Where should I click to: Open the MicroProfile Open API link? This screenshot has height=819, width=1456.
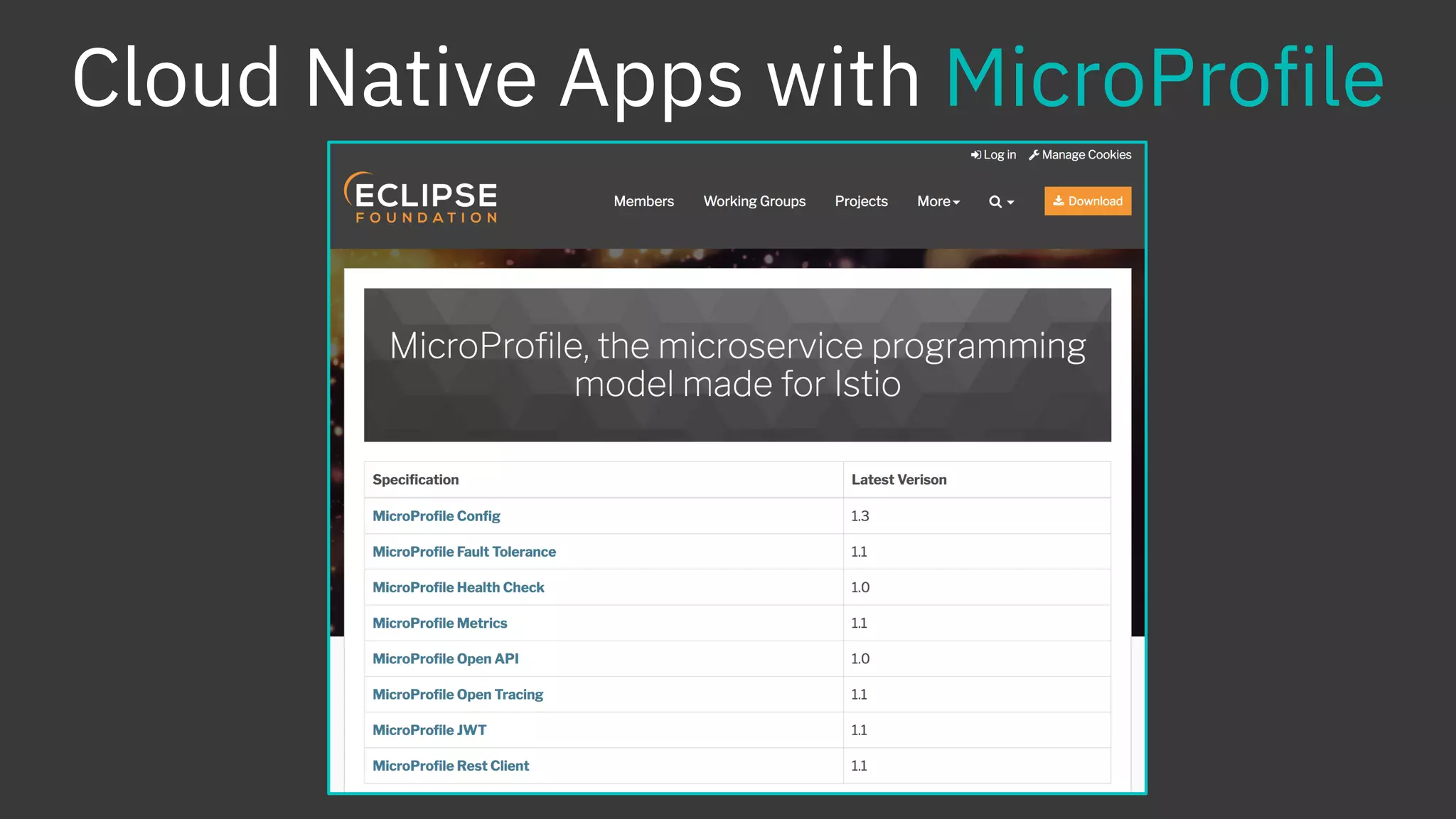point(445,659)
